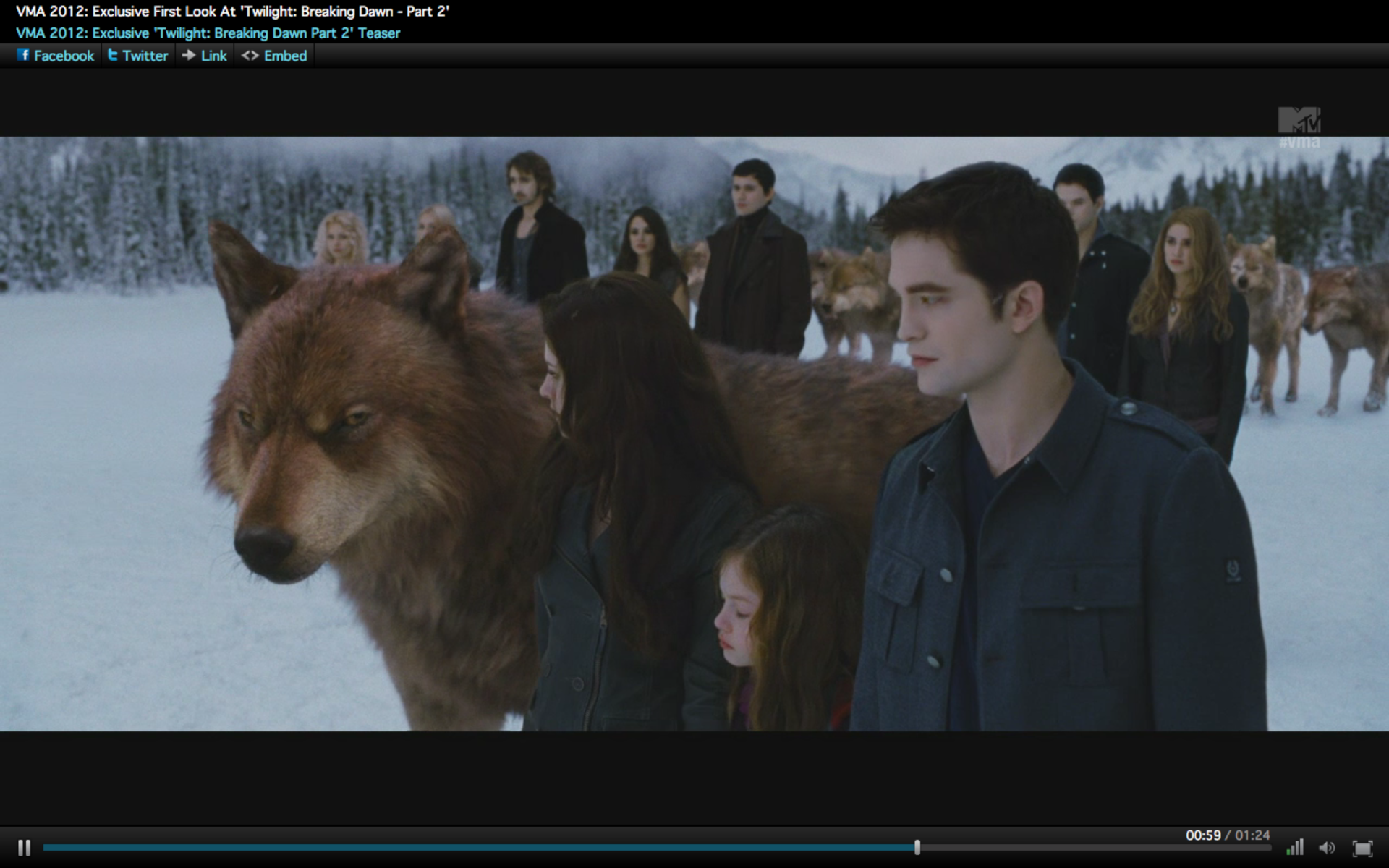Click the angle-brackets Embed icon
1389x868 pixels.
250,55
